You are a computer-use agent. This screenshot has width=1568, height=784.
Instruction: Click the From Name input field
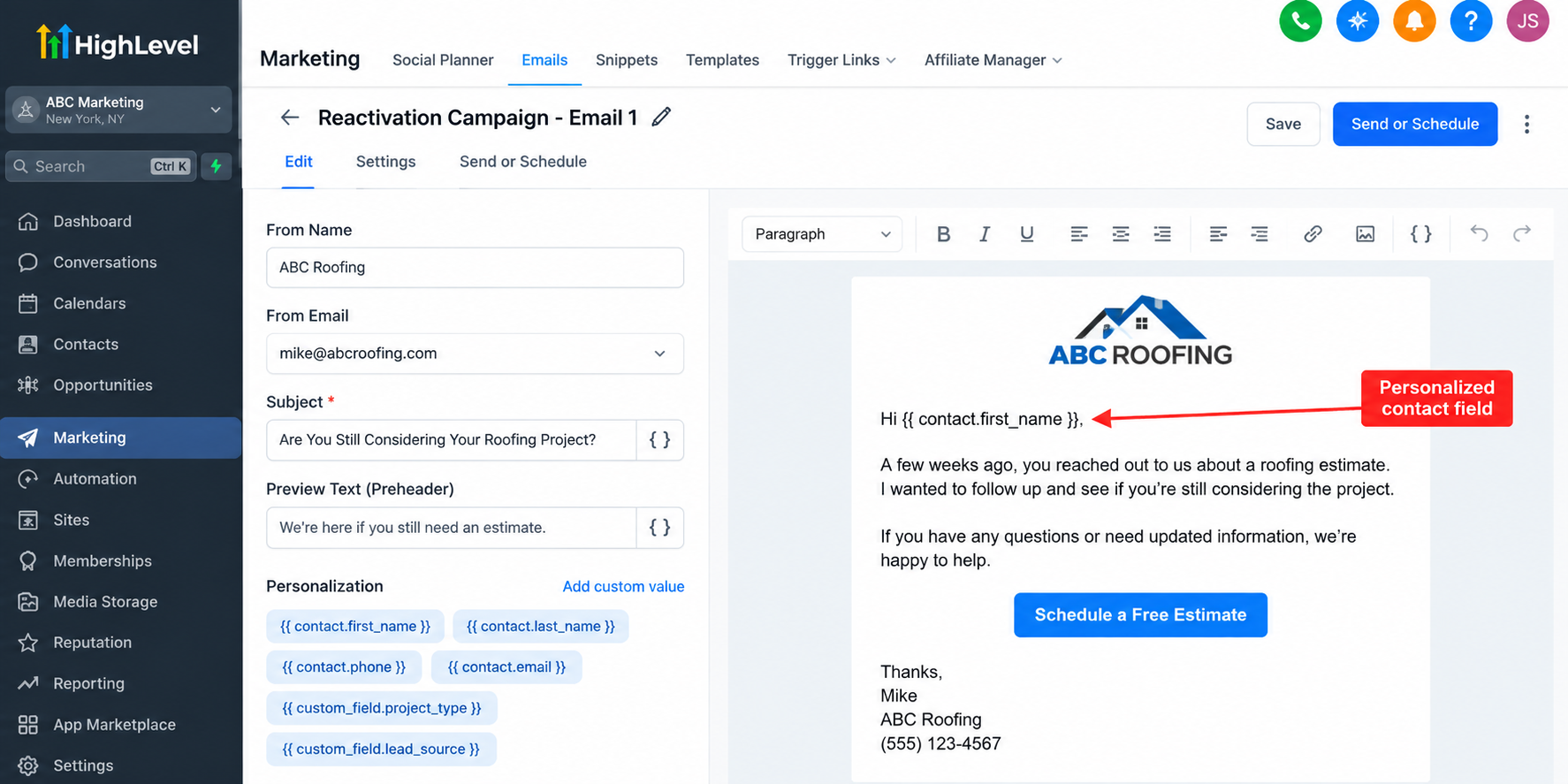tap(475, 268)
